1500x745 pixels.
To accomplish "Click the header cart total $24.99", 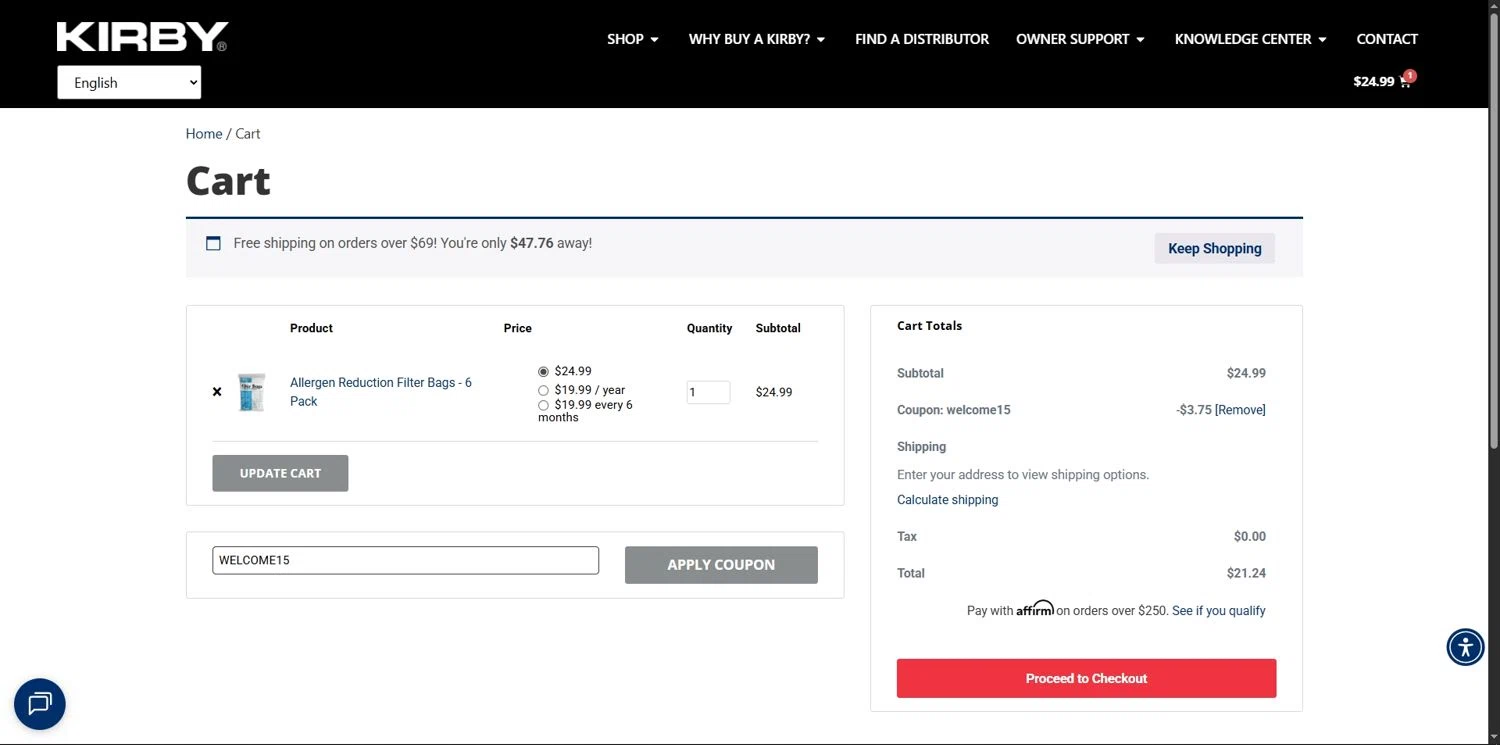I will point(1373,82).
